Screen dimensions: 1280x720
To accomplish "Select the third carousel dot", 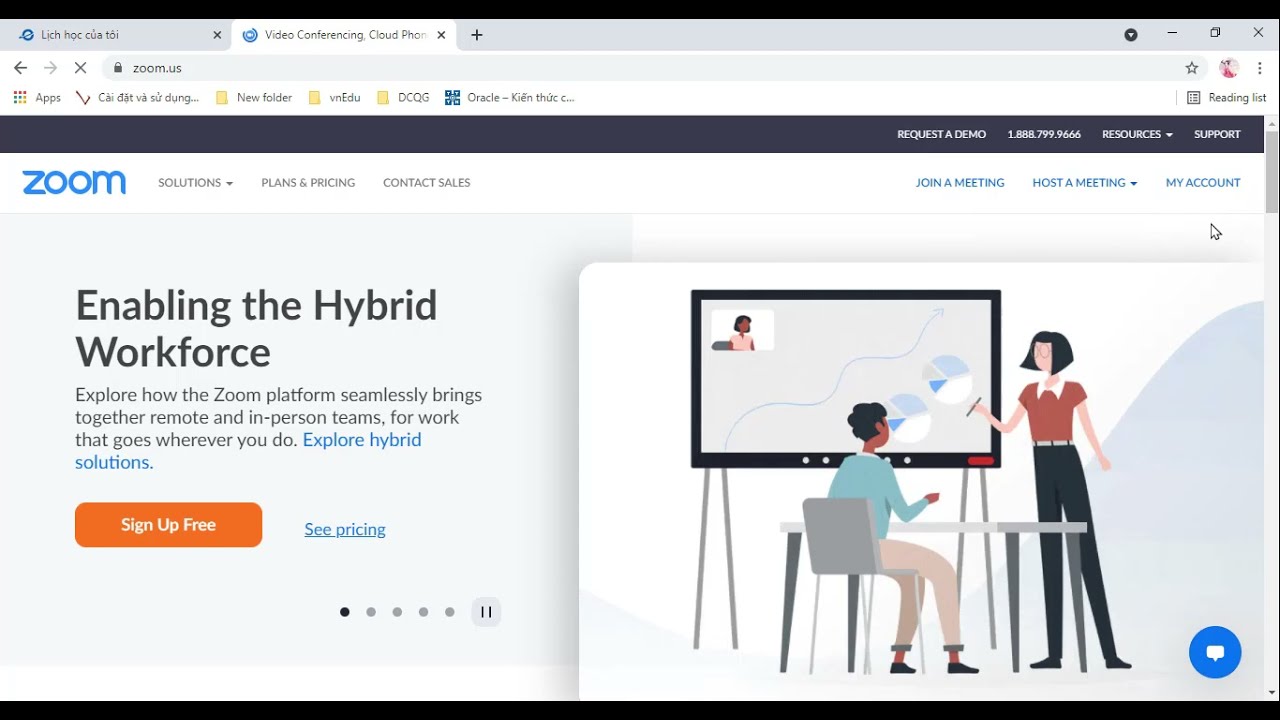I will pyautogui.click(x=397, y=612).
